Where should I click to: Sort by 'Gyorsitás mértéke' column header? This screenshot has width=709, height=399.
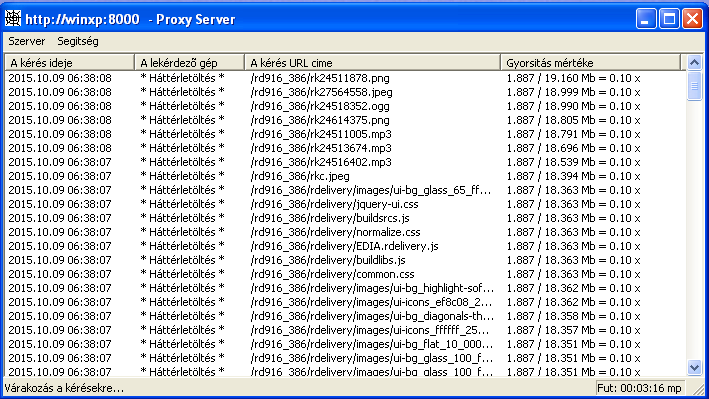coord(590,63)
